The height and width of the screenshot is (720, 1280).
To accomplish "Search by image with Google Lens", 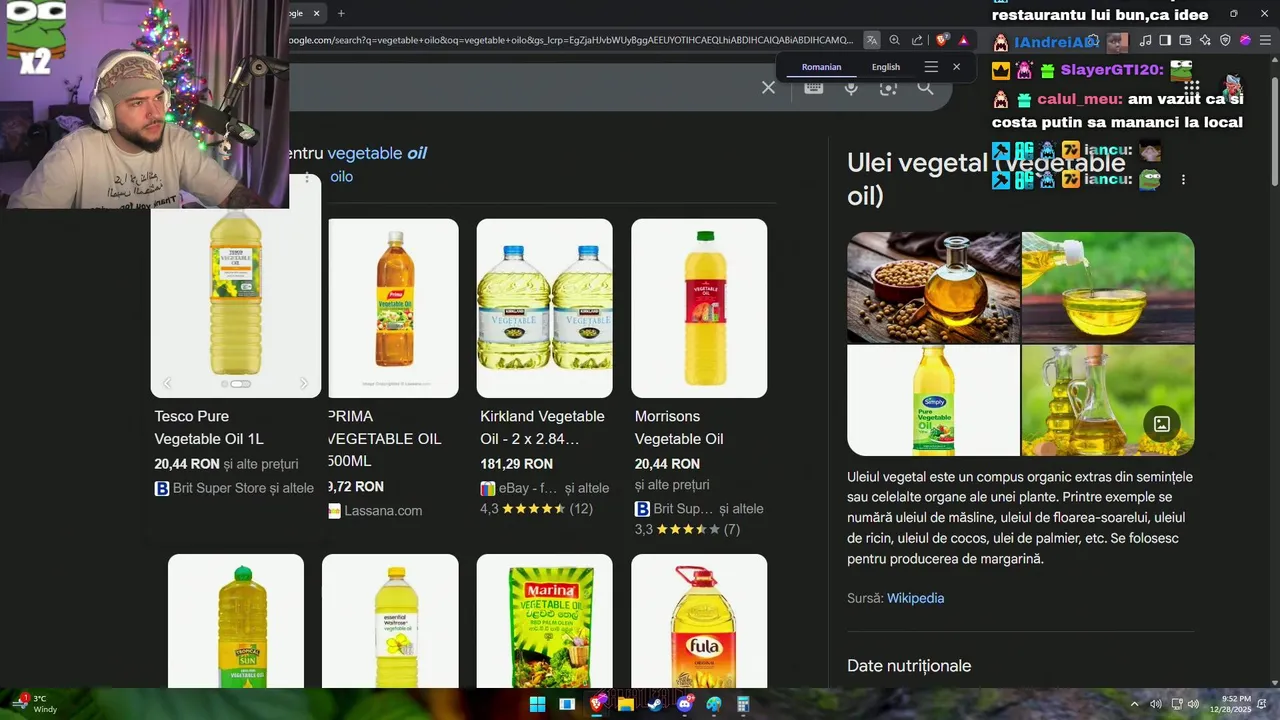I will [888, 88].
